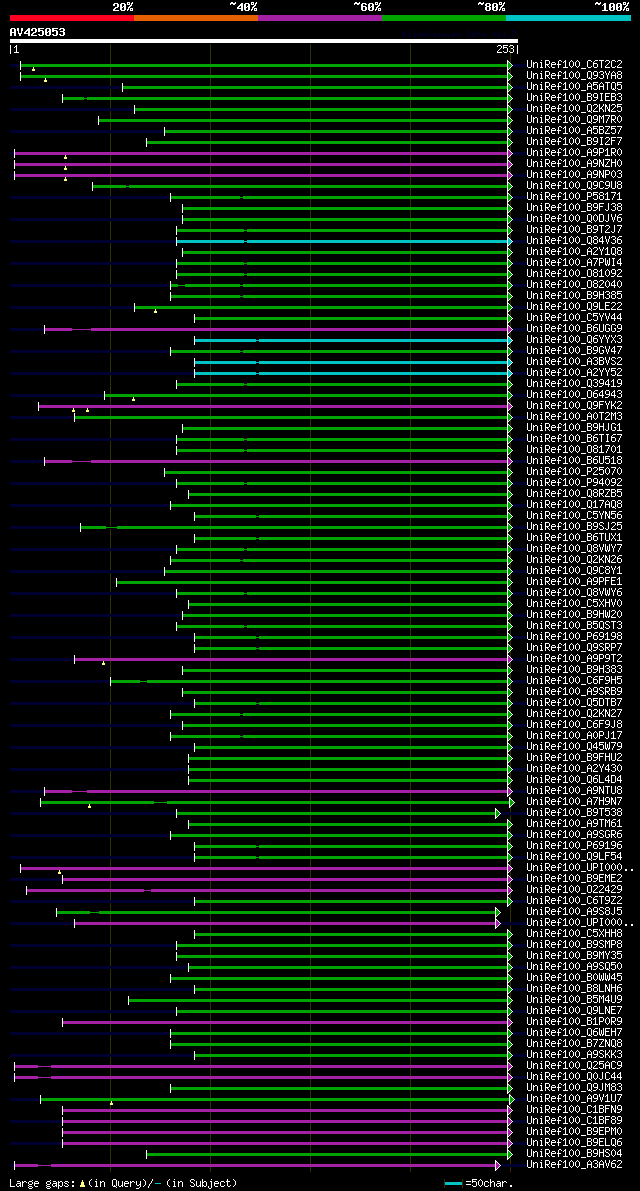
Task: Click the UniRef100_P58171 label
Action: [574, 197]
